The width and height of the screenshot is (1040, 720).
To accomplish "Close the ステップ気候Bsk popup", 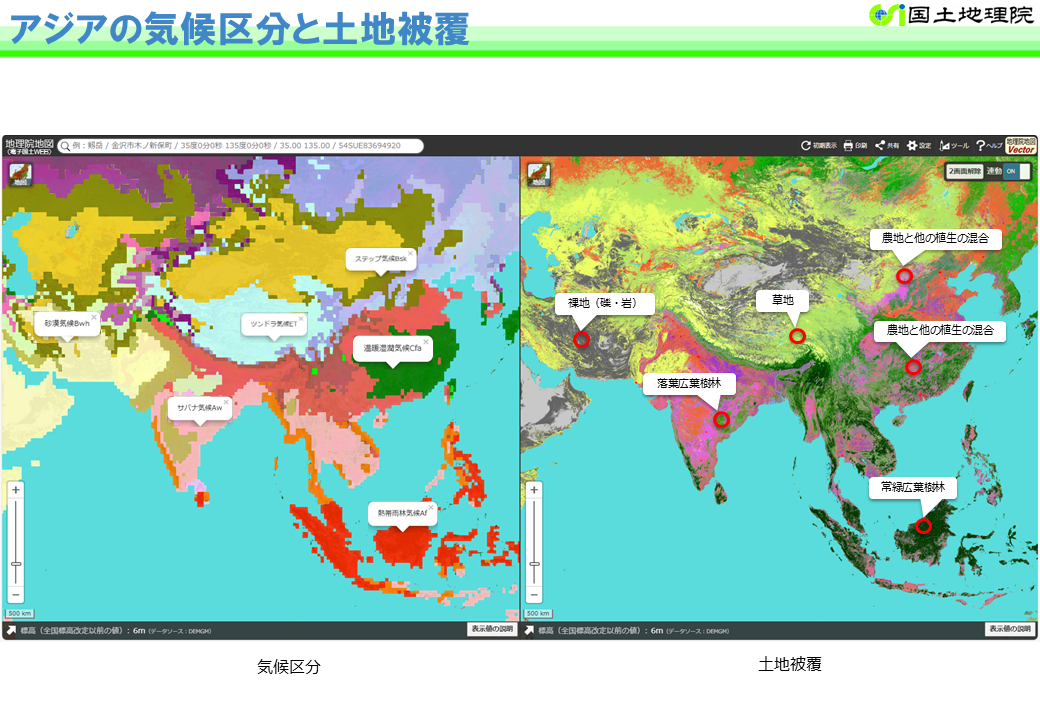I will click(x=411, y=253).
